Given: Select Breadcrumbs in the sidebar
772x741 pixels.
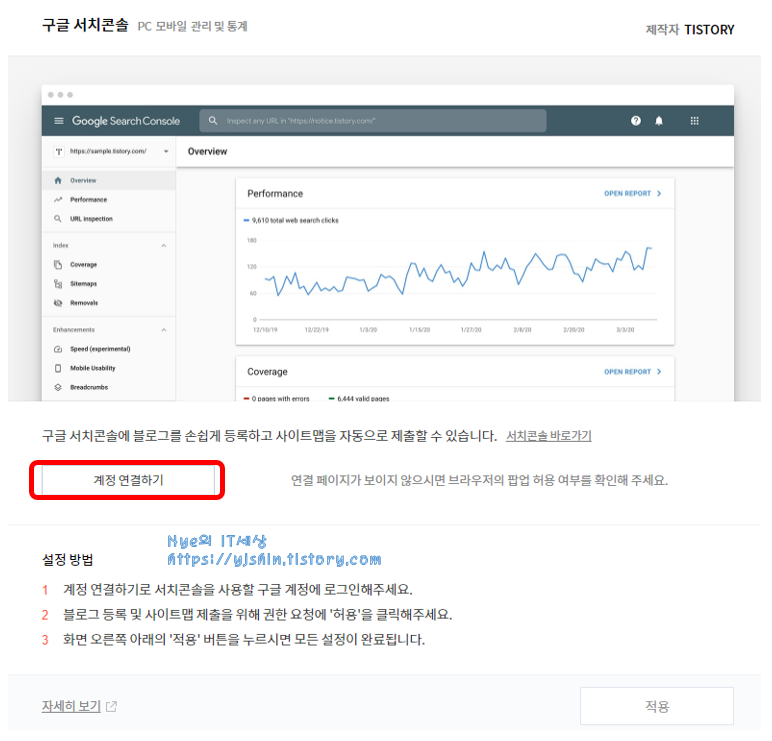Looking at the screenshot, I should (x=108, y=387).
